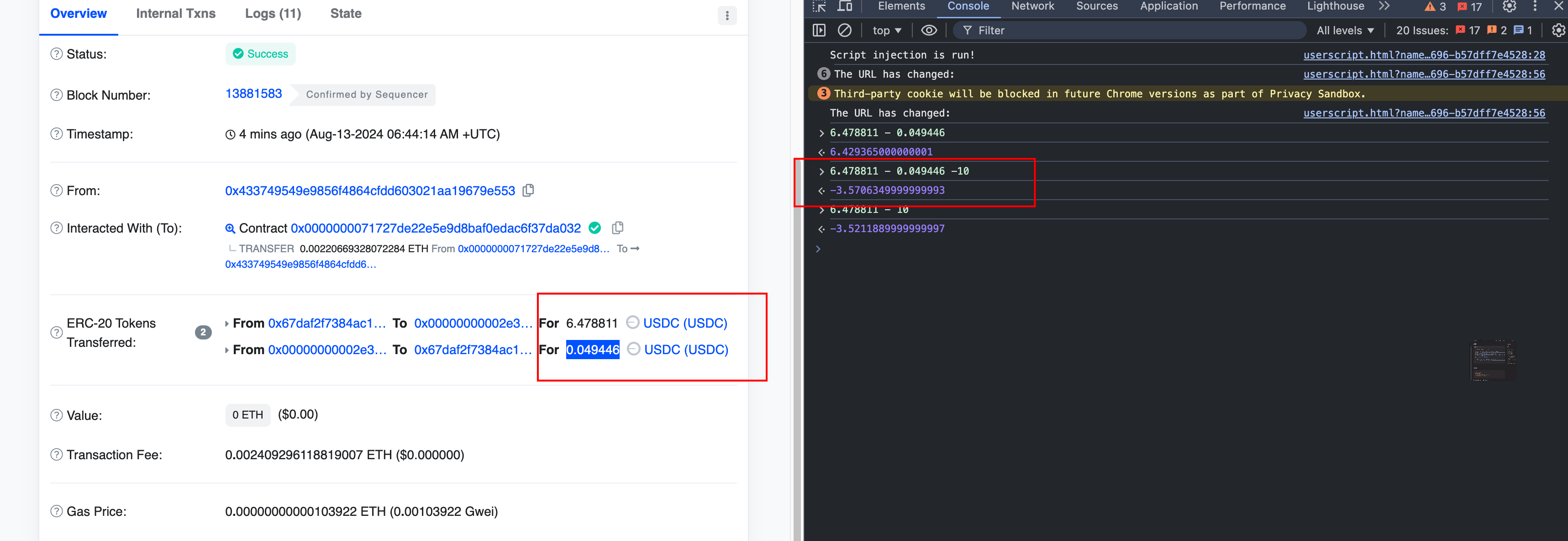Screen dimensions: 1568x541
Task: Expand the '6.478811 – 0.049446' console input entry
Action: click(x=821, y=133)
